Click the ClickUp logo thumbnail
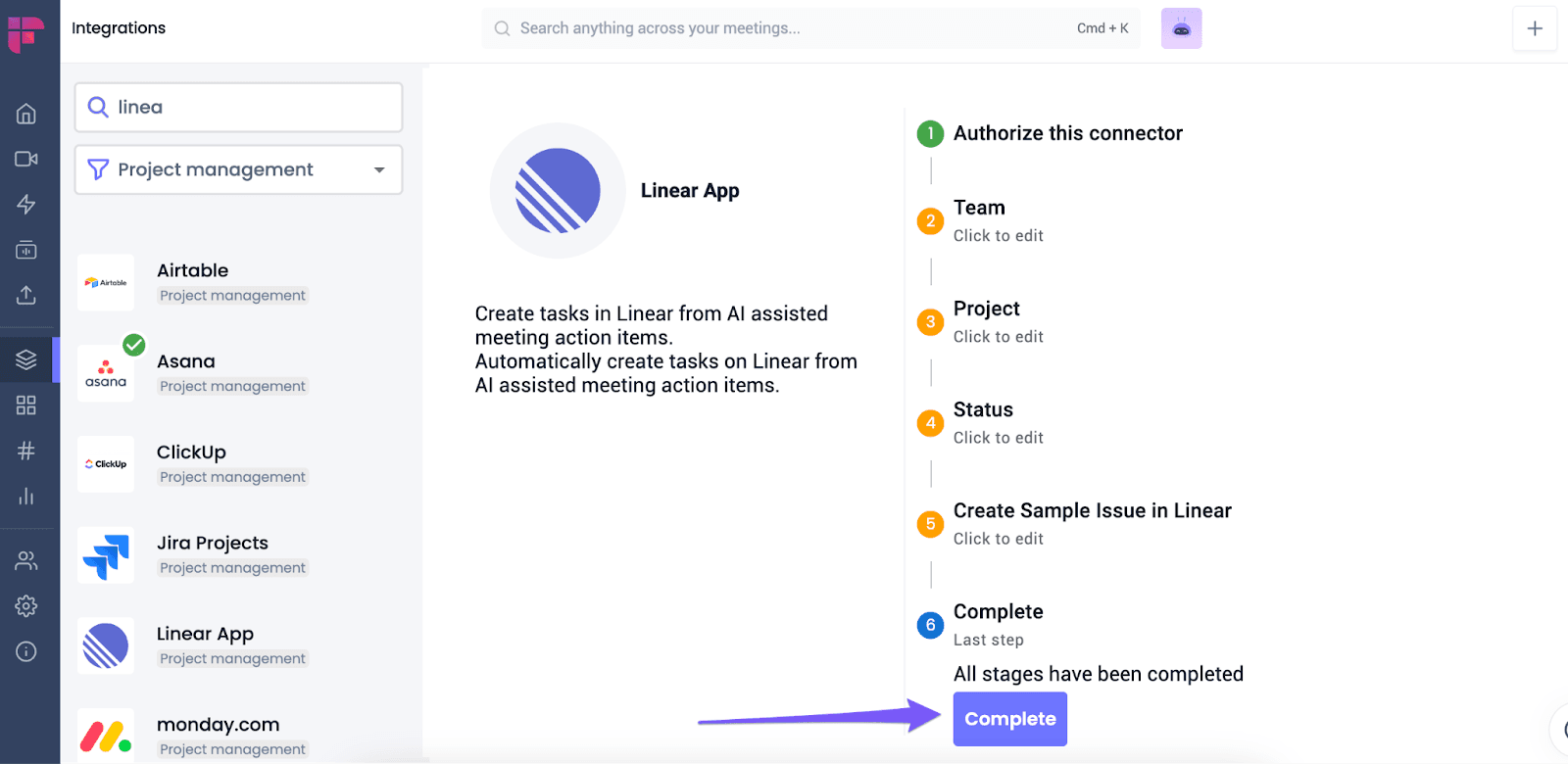The height and width of the screenshot is (764, 1568). click(x=106, y=464)
